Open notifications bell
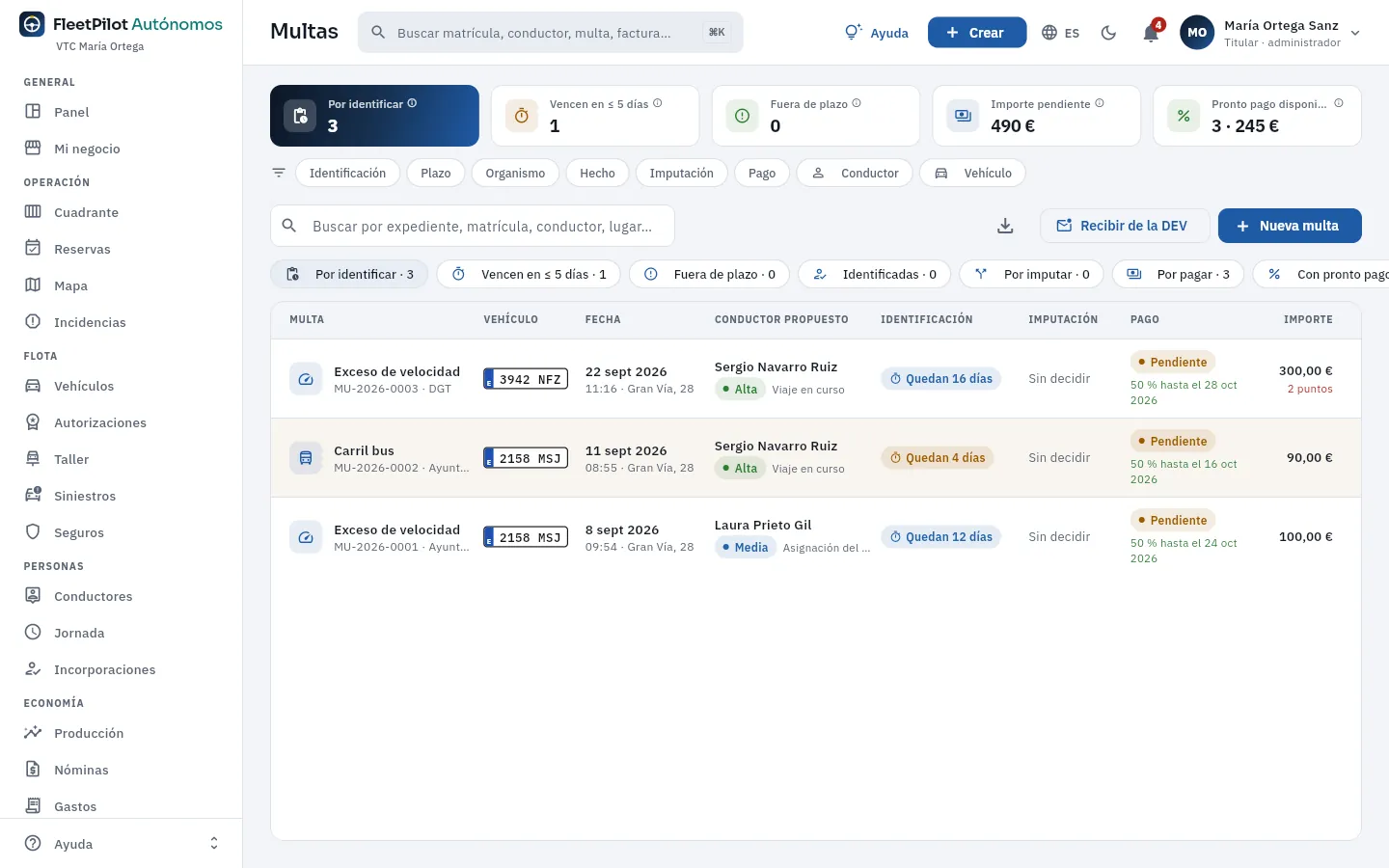This screenshot has height=868, width=1389. (1151, 33)
